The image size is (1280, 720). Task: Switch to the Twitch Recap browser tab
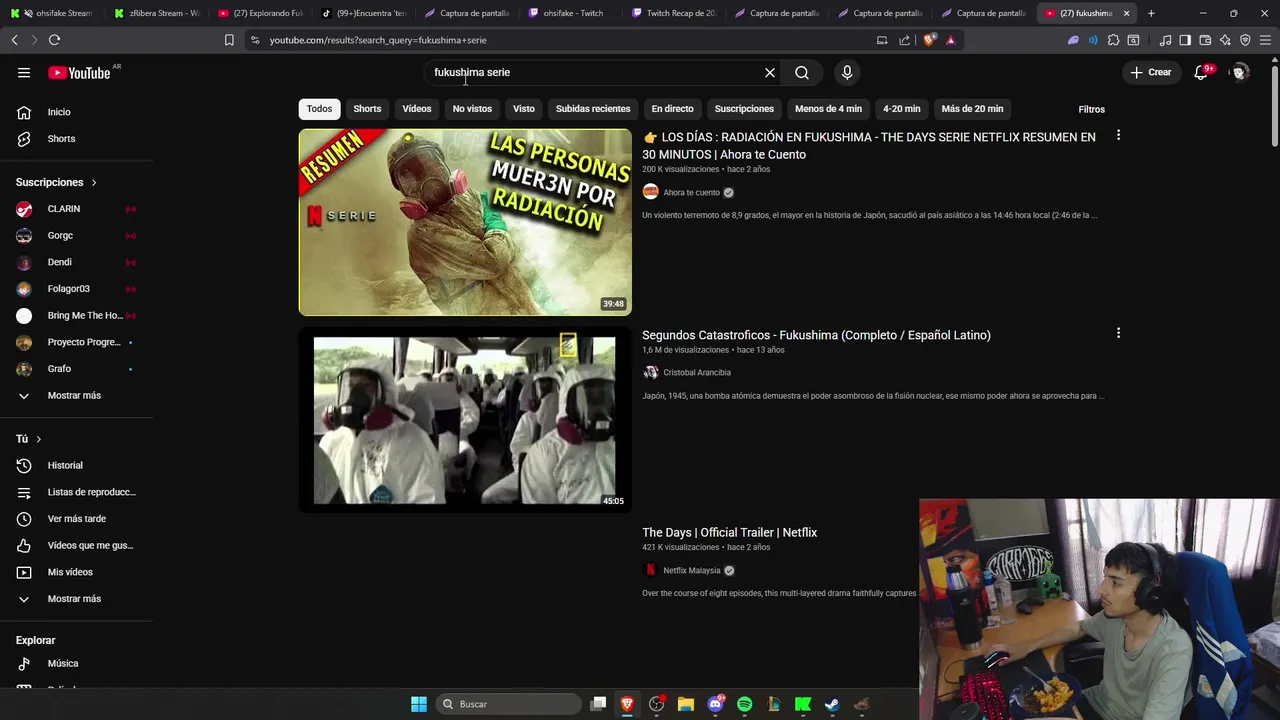coord(674,13)
